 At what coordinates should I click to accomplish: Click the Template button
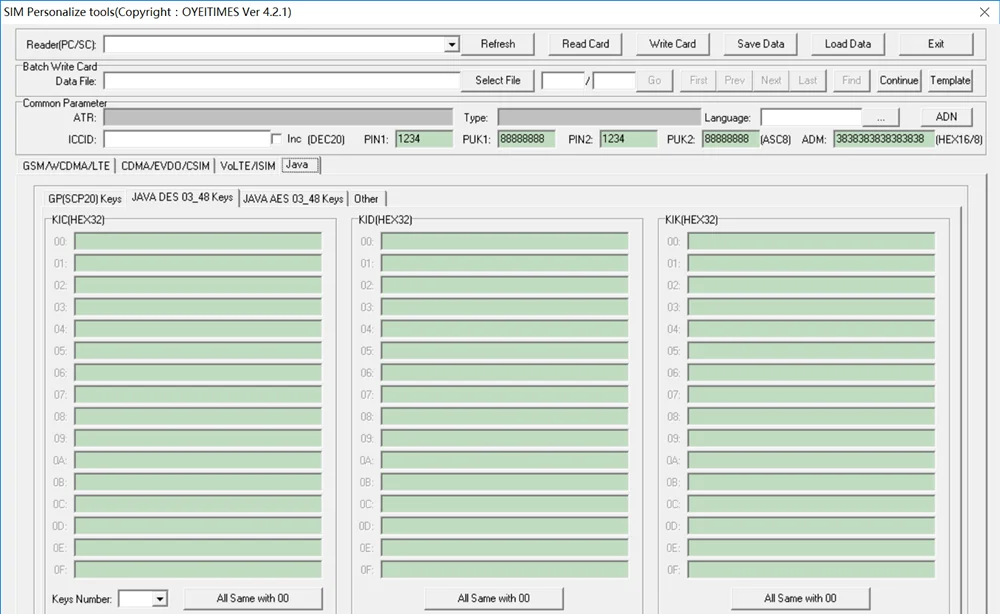point(950,81)
